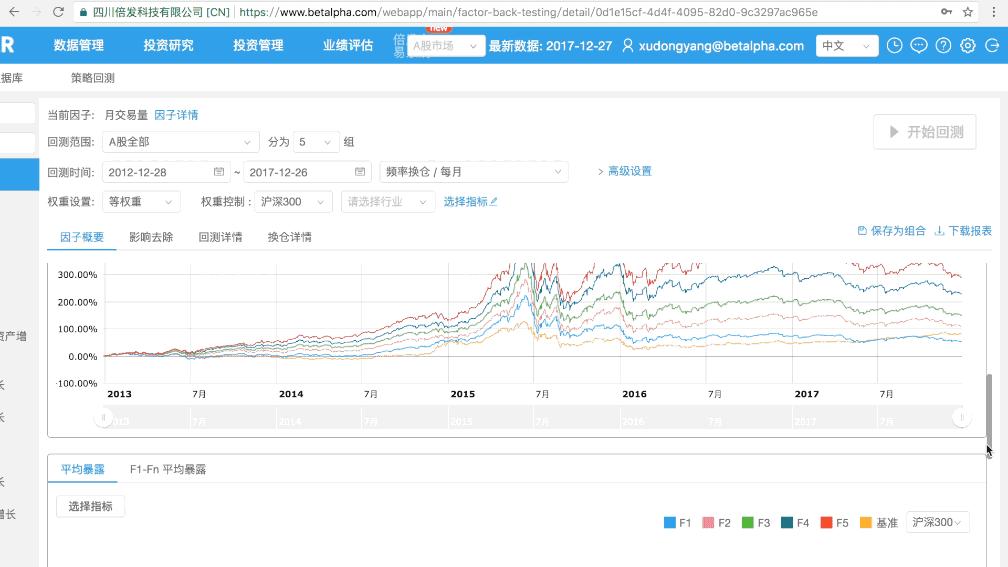Open settings via the gear icon
Image resolution: width=1008 pixels, height=567 pixels.
click(x=968, y=46)
